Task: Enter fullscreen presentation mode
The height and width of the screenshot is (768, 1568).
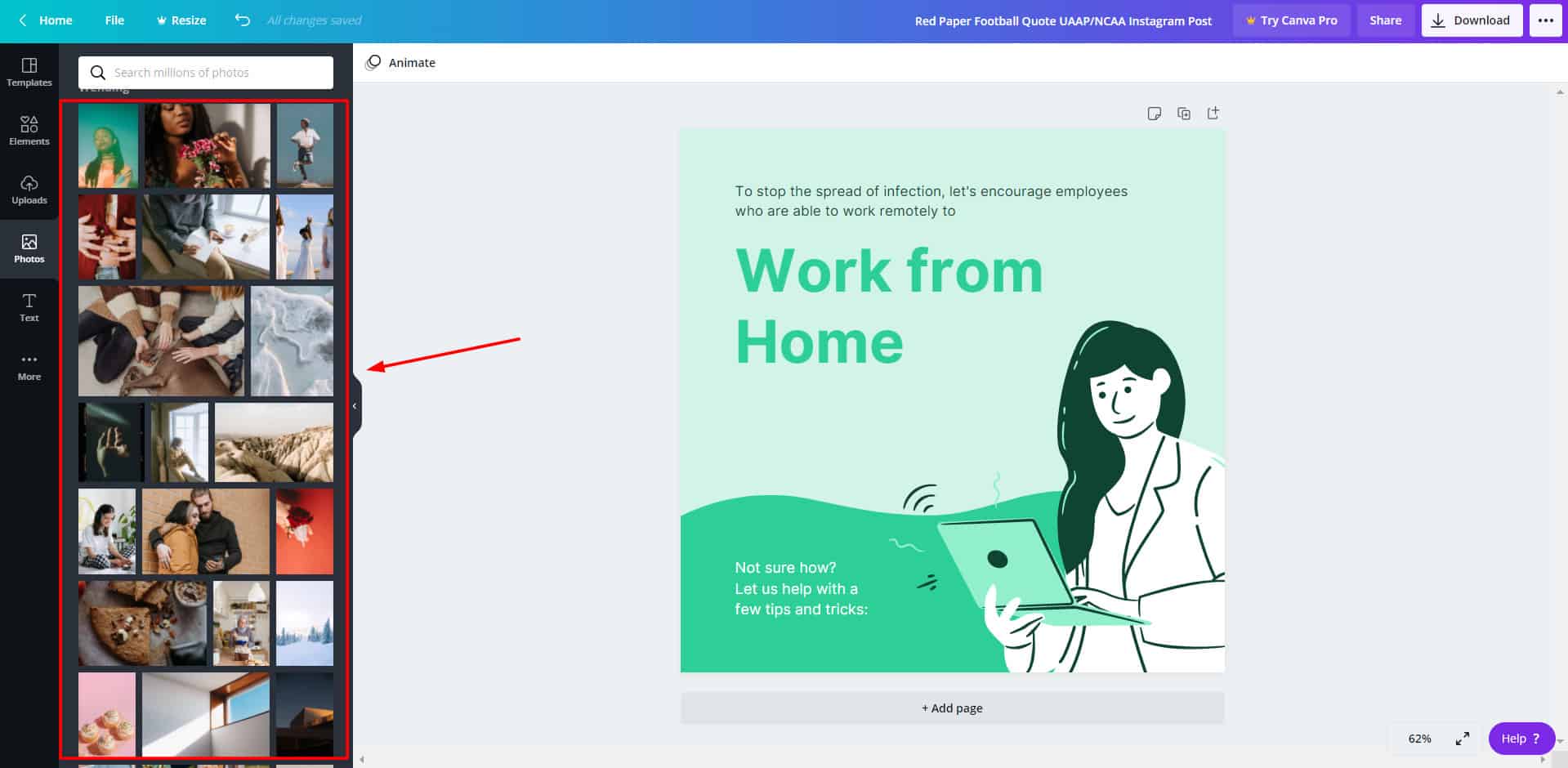Action: tap(1463, 739)
